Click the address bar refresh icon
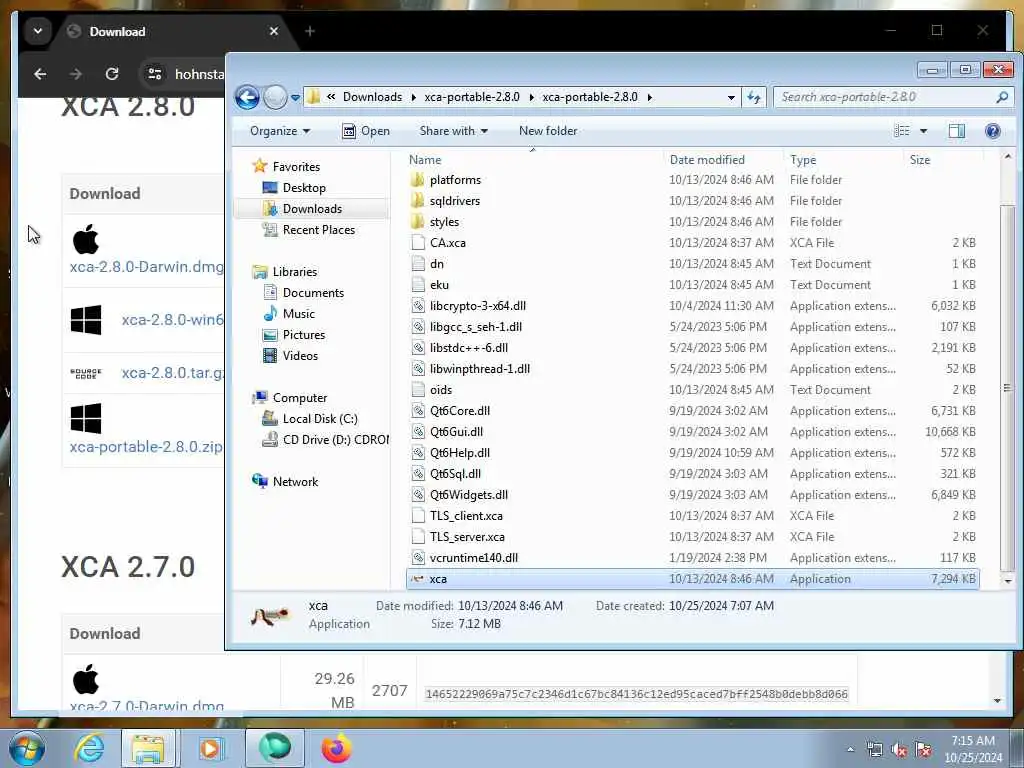Screen dimensions: 1024x768 (x=754, y=97)
